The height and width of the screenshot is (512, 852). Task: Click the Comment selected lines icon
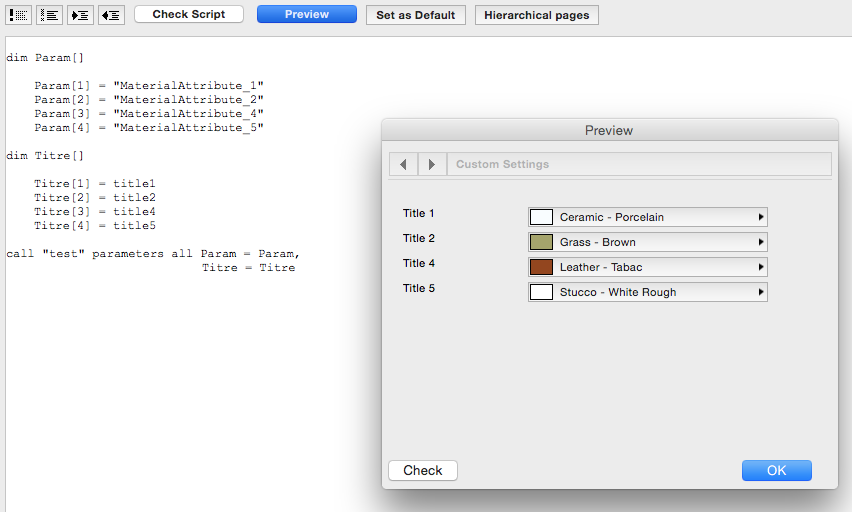(x=19, y=15)
